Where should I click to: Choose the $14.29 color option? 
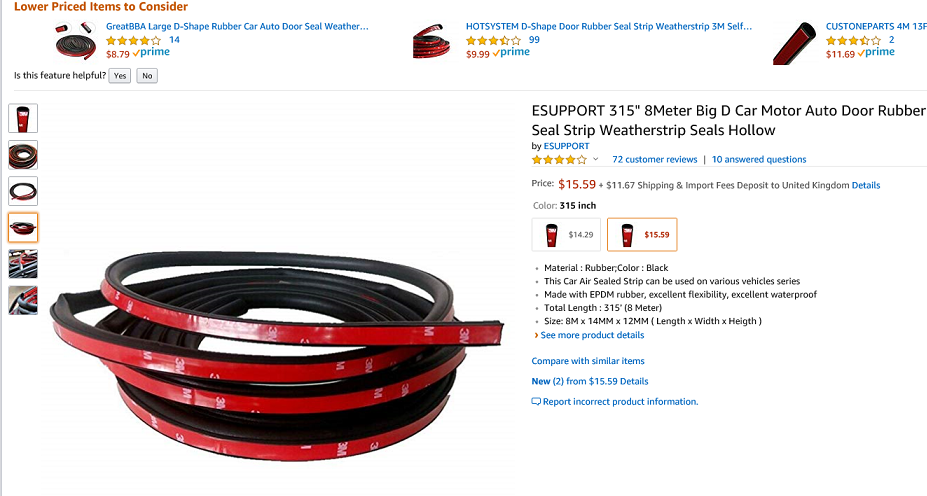(566, 235)
